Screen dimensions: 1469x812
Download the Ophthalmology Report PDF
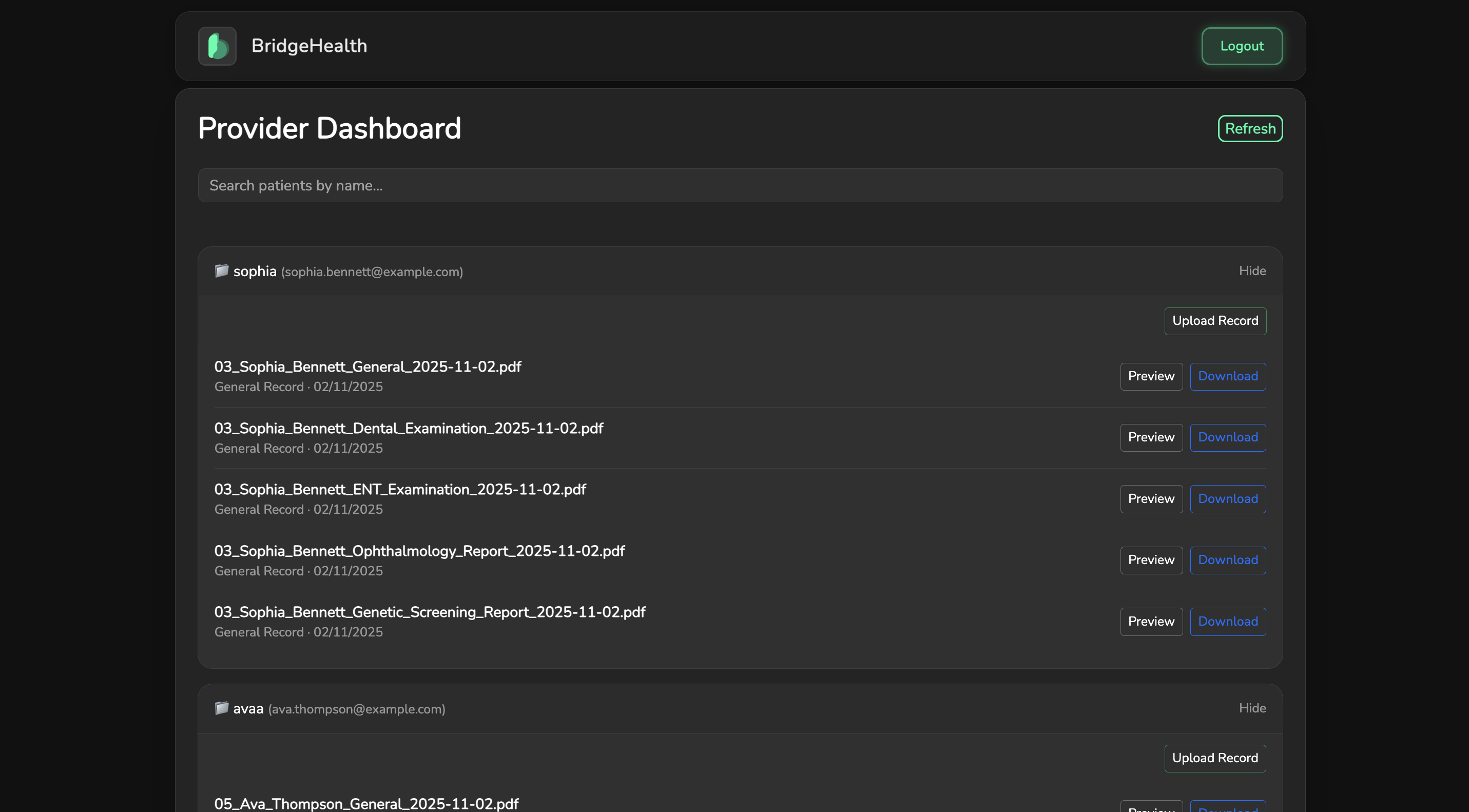coord(1227,560)
